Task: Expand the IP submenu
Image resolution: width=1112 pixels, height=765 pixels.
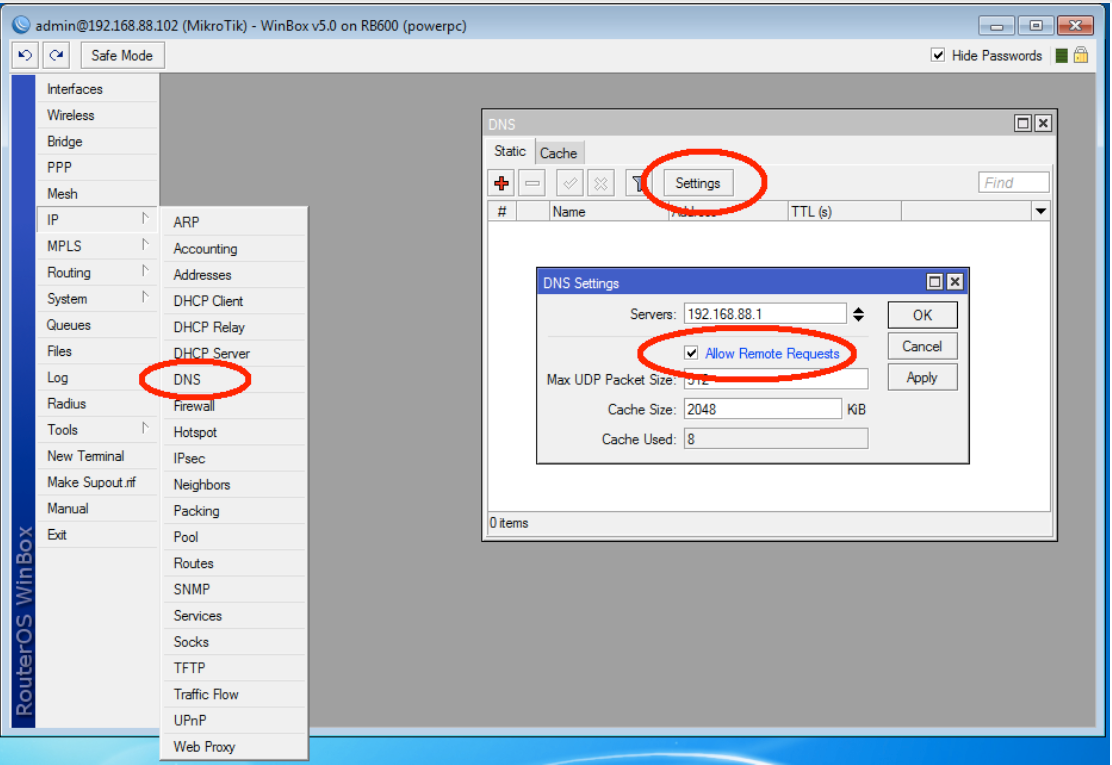Action: point(97,220)
